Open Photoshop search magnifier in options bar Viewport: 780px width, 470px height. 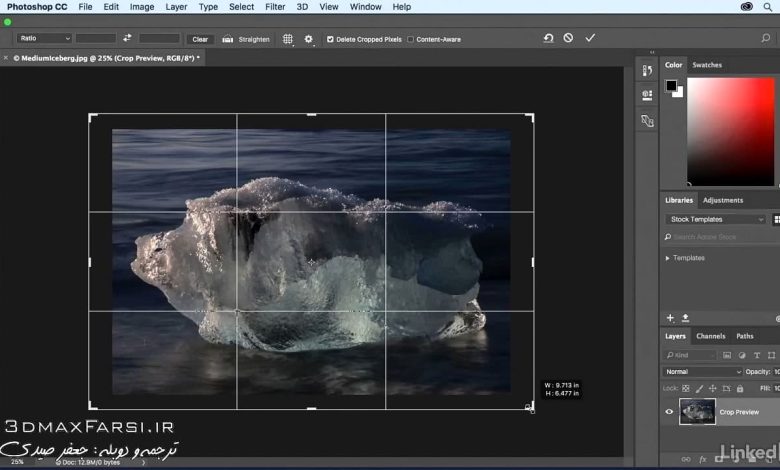click(766, 38)
